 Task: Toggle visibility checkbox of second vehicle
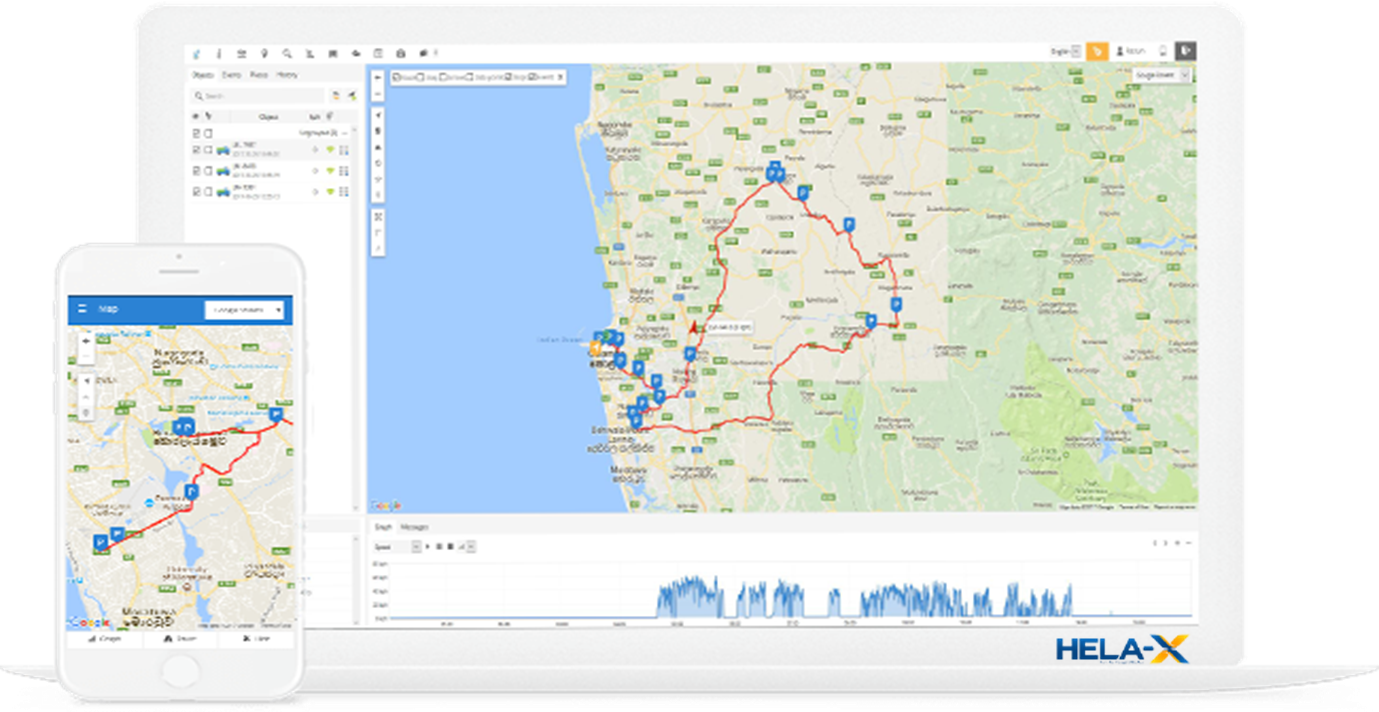196,171
